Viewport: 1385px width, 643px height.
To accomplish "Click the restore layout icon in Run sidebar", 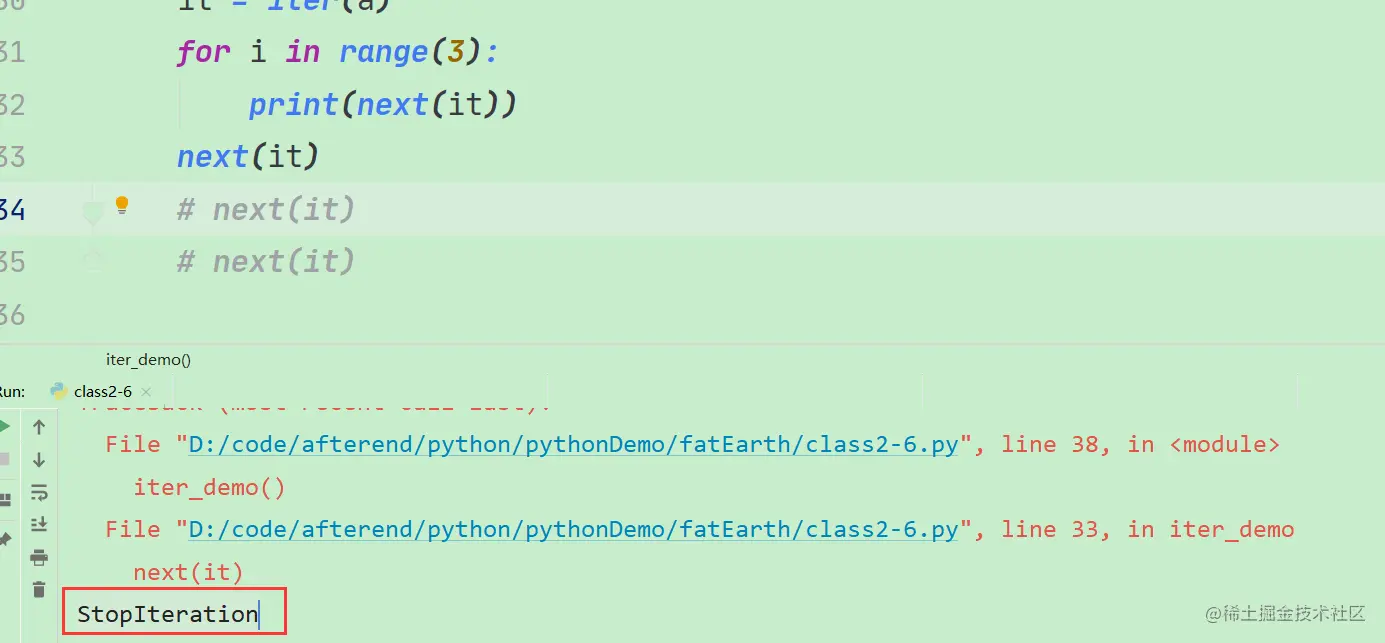I will pos(4,499).
